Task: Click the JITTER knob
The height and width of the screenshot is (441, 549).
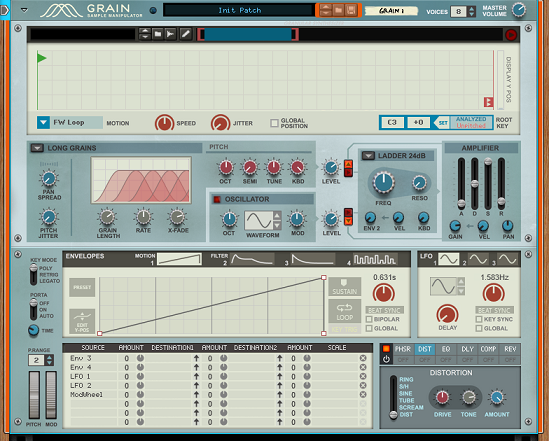Action: (220, 123)
